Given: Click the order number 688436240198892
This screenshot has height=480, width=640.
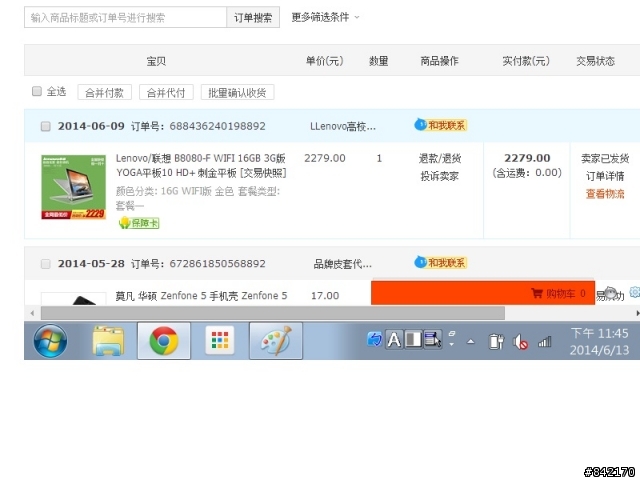Looking at the screenshot, I should click(x=218, y=126).
